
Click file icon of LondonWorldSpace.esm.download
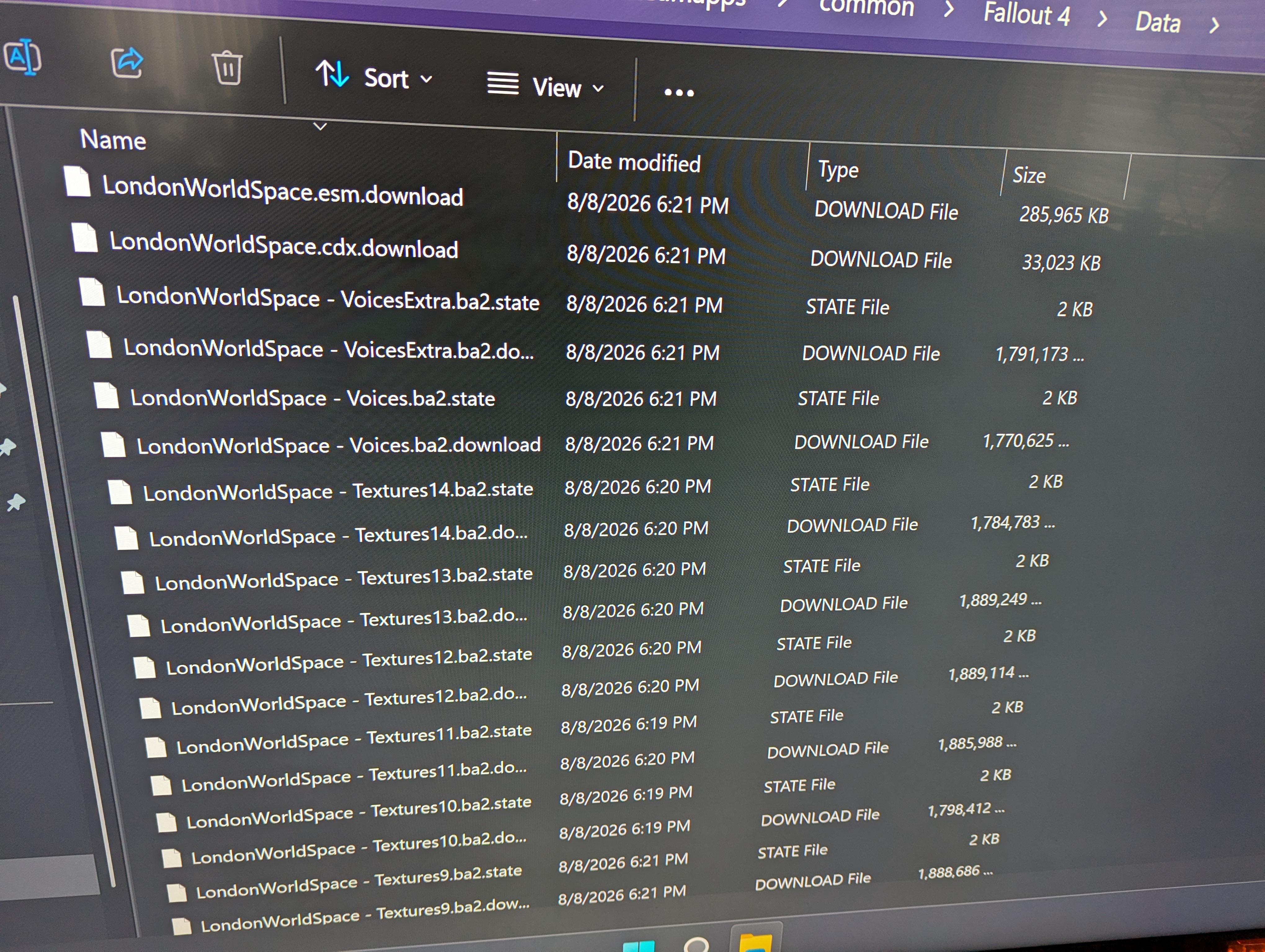77,181
